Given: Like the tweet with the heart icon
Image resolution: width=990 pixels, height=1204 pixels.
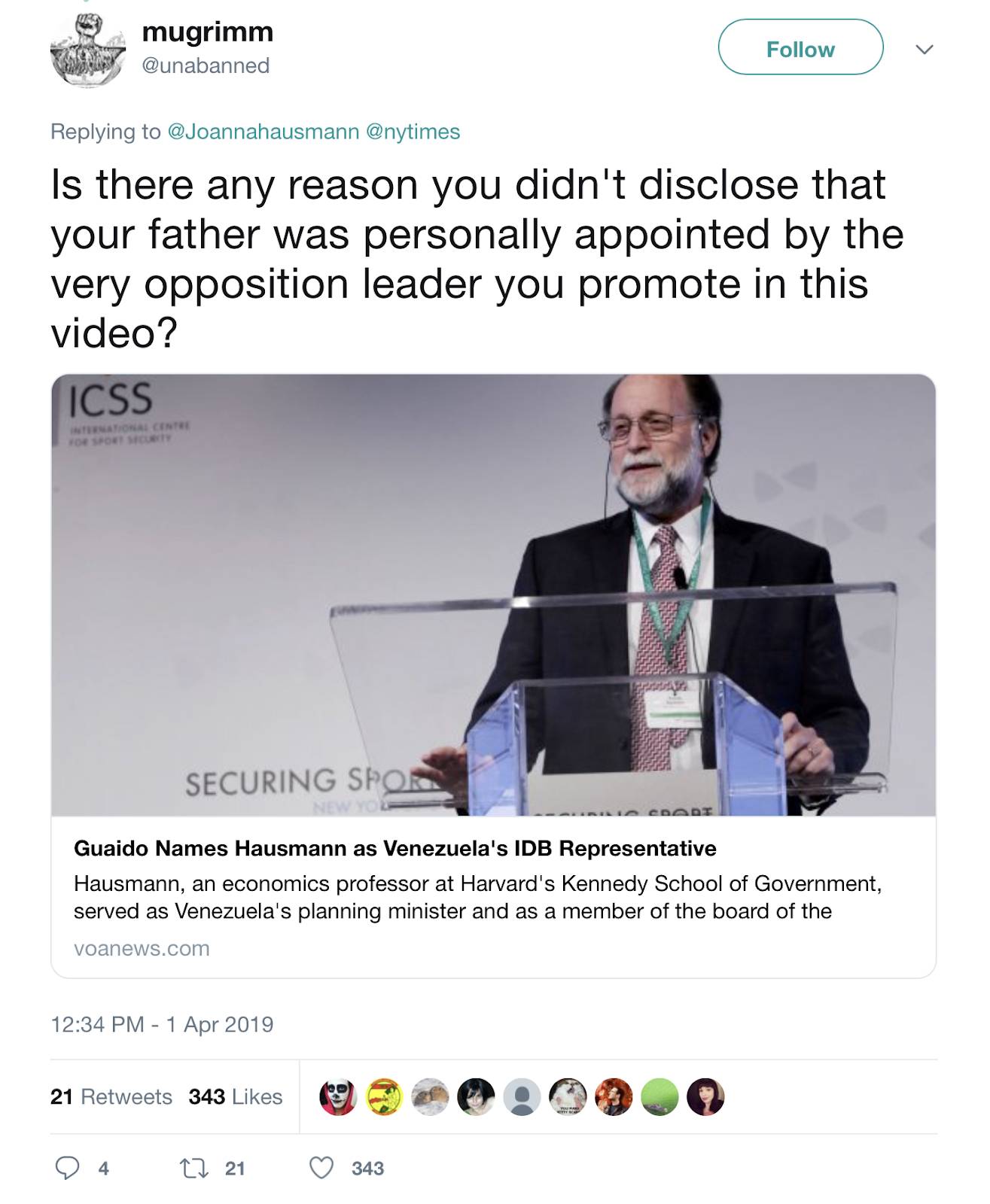Looking at the screenshot, I should pyautogui.click(x=321, y=1168).
